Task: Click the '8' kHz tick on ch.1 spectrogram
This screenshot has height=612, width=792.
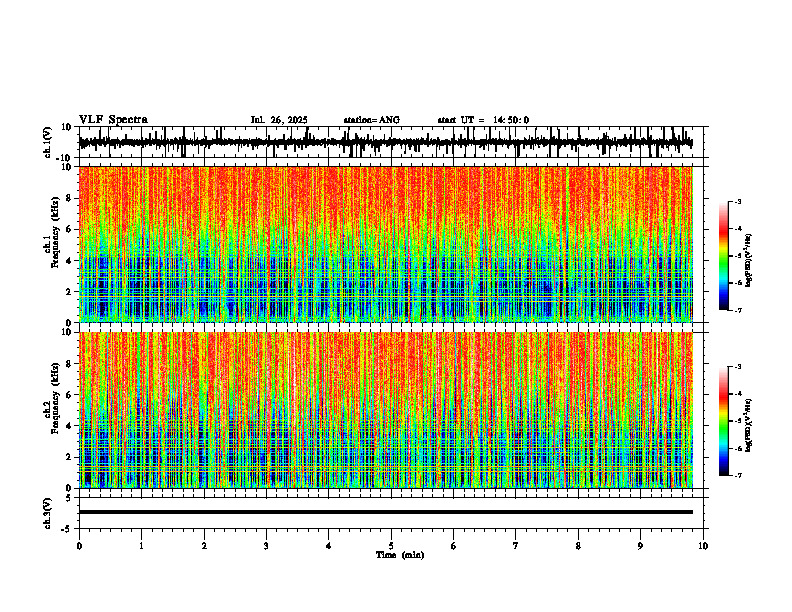Action: pyautogui.click(x=70, y=198)
